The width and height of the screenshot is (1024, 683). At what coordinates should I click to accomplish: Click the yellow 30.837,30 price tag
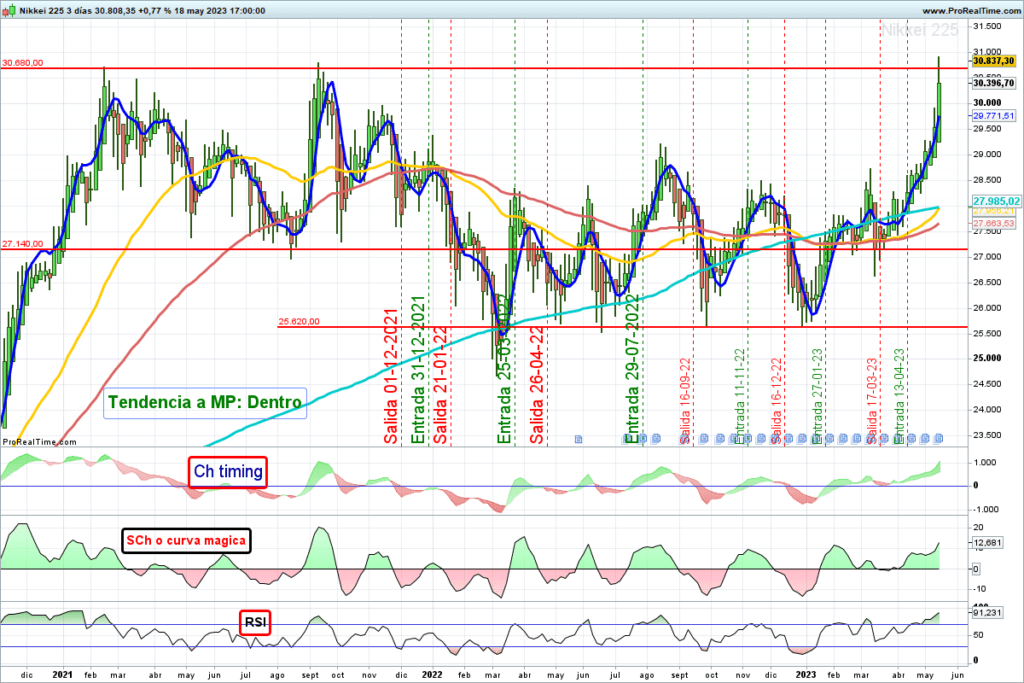click(993, 61)
